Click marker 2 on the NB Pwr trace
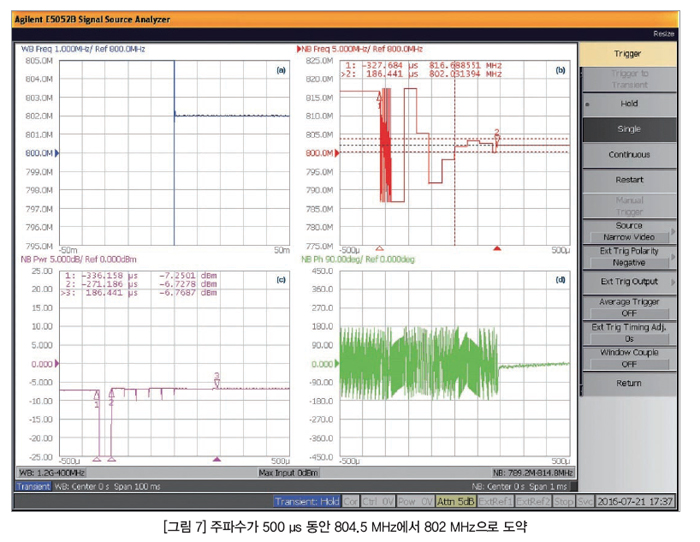Screen dimensions: 700x542 tap(112, 397)
